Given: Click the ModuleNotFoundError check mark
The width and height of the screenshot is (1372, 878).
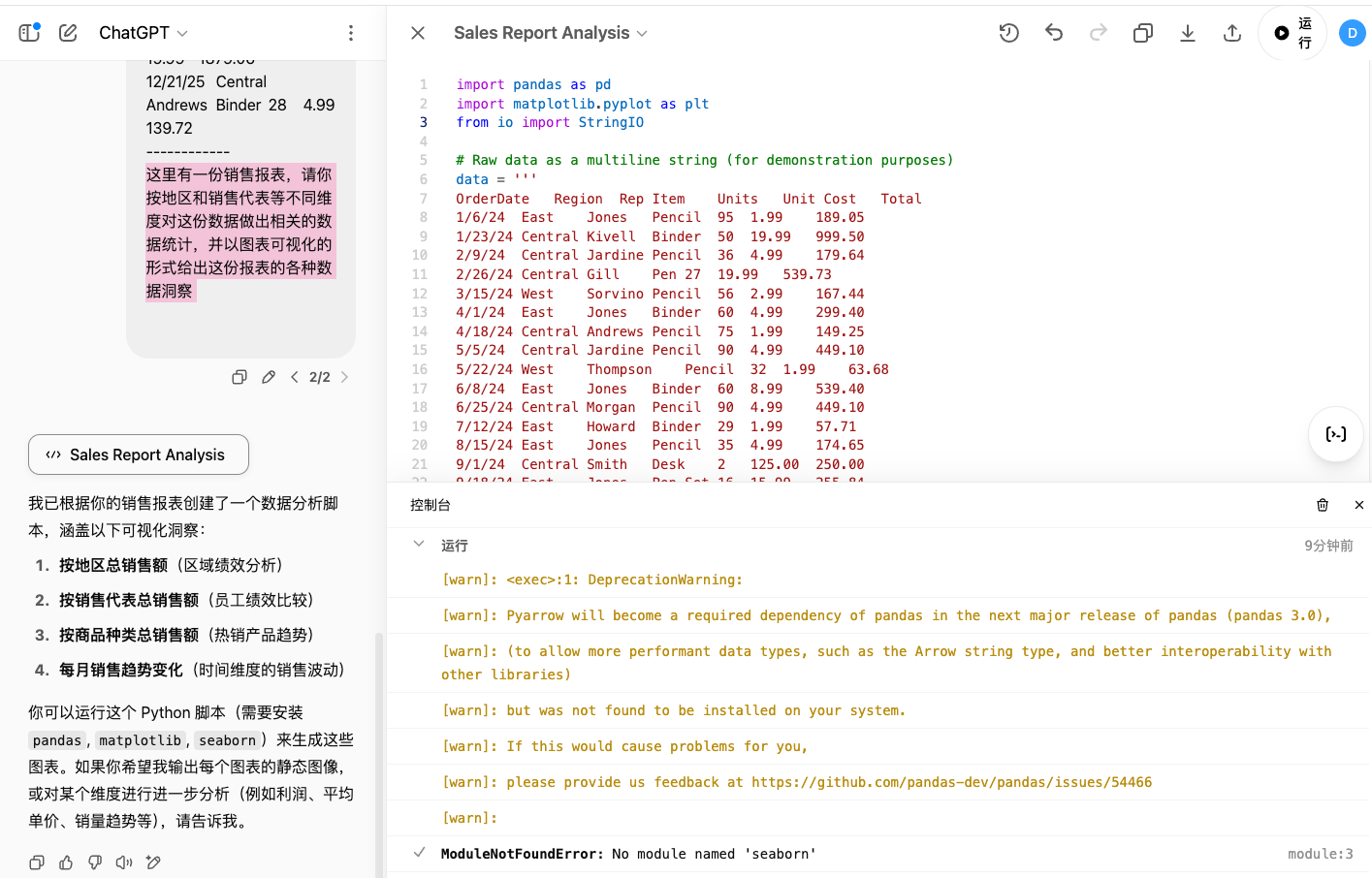Looking at the screenshot, I should [x=419, y=853].
